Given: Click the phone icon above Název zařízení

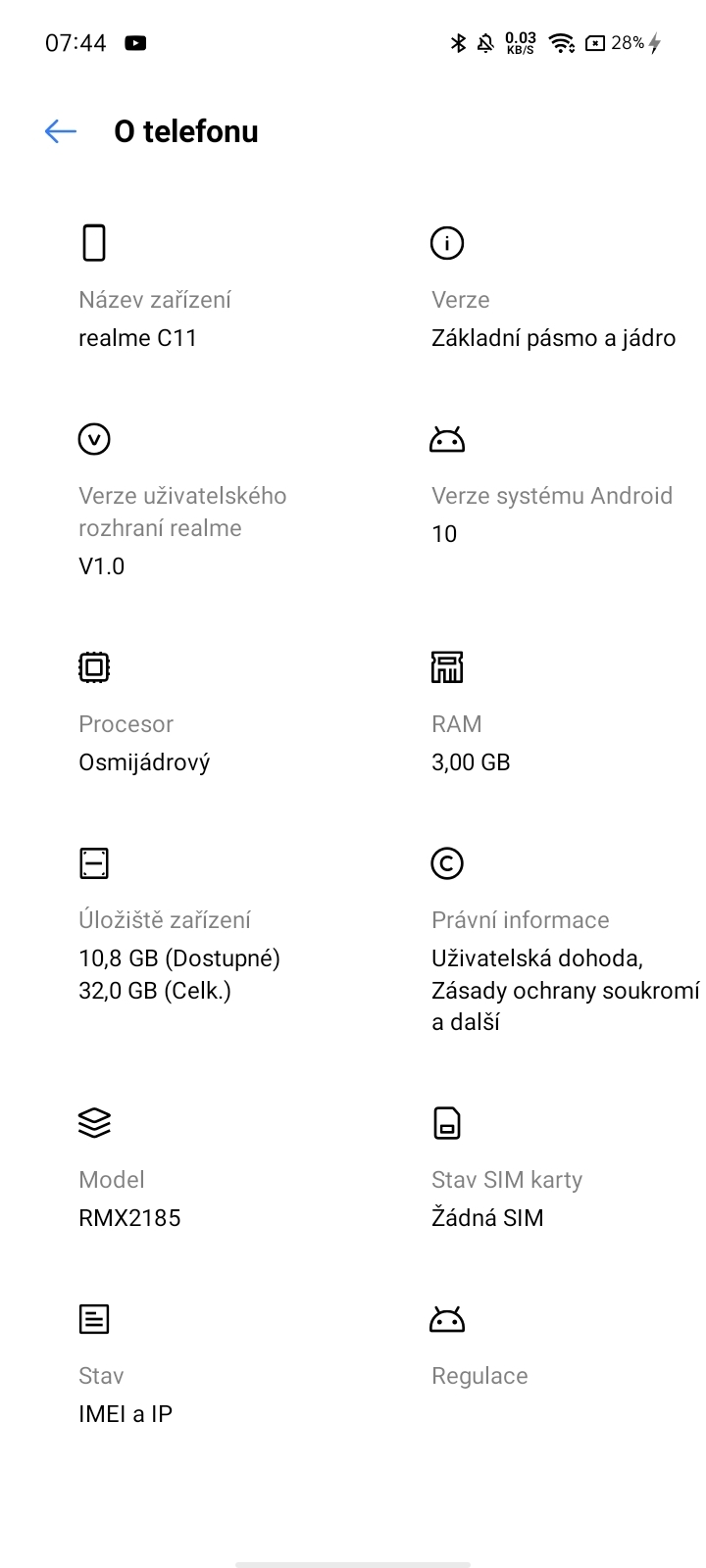Looking at the screenshot, I should [x=93, y=242].
